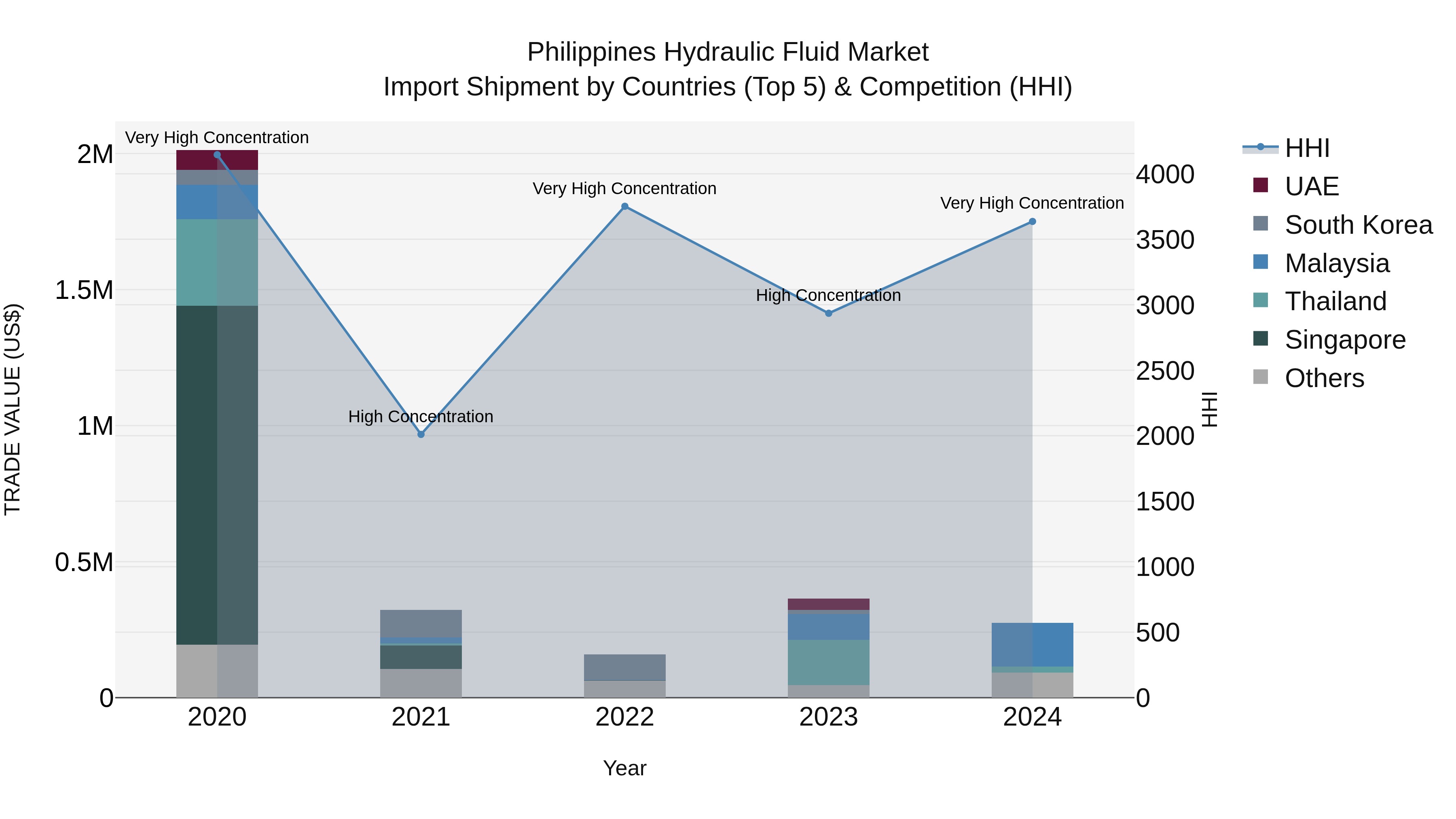The height and width of the screenshot is (819, 1456).
Task: Click the Malaysia segment of the 2024 bar
Action: click(x=1032, y=644)
